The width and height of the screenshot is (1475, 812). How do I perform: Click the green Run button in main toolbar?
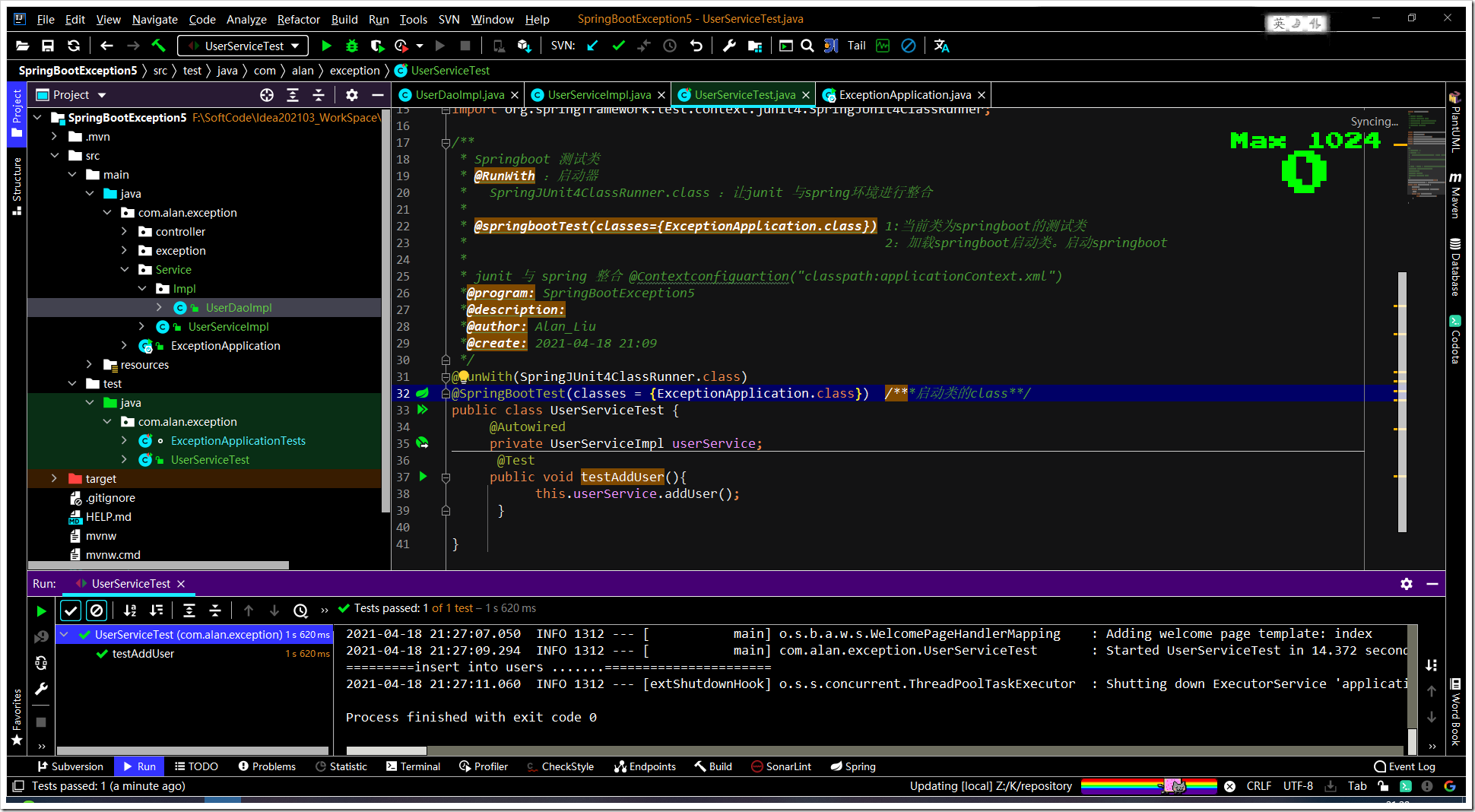(x=326, y=46)
